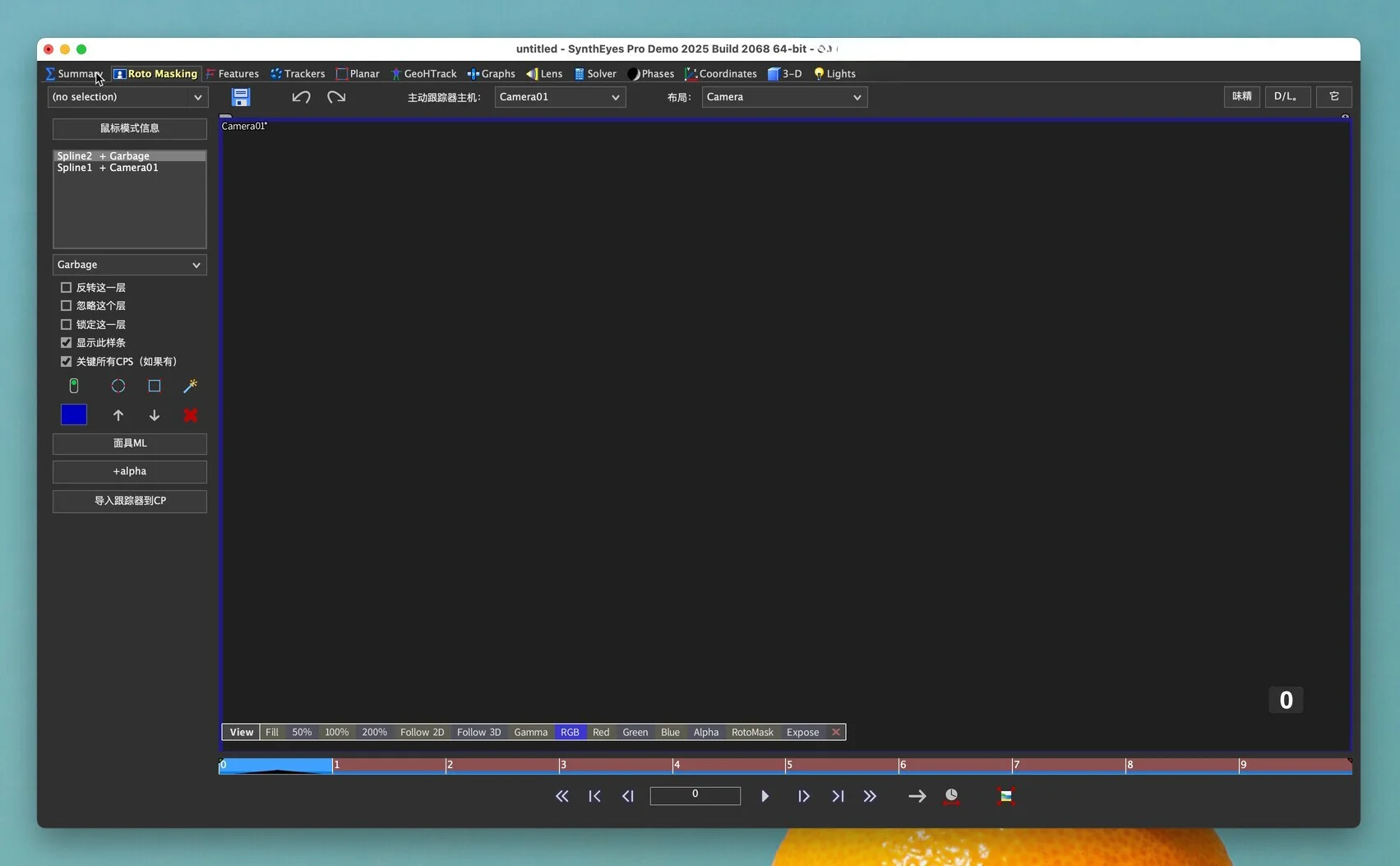The height and width of the screenshot is (866, 1400).
Task: Select the rectangle spline creation tool
Action: 155,386
